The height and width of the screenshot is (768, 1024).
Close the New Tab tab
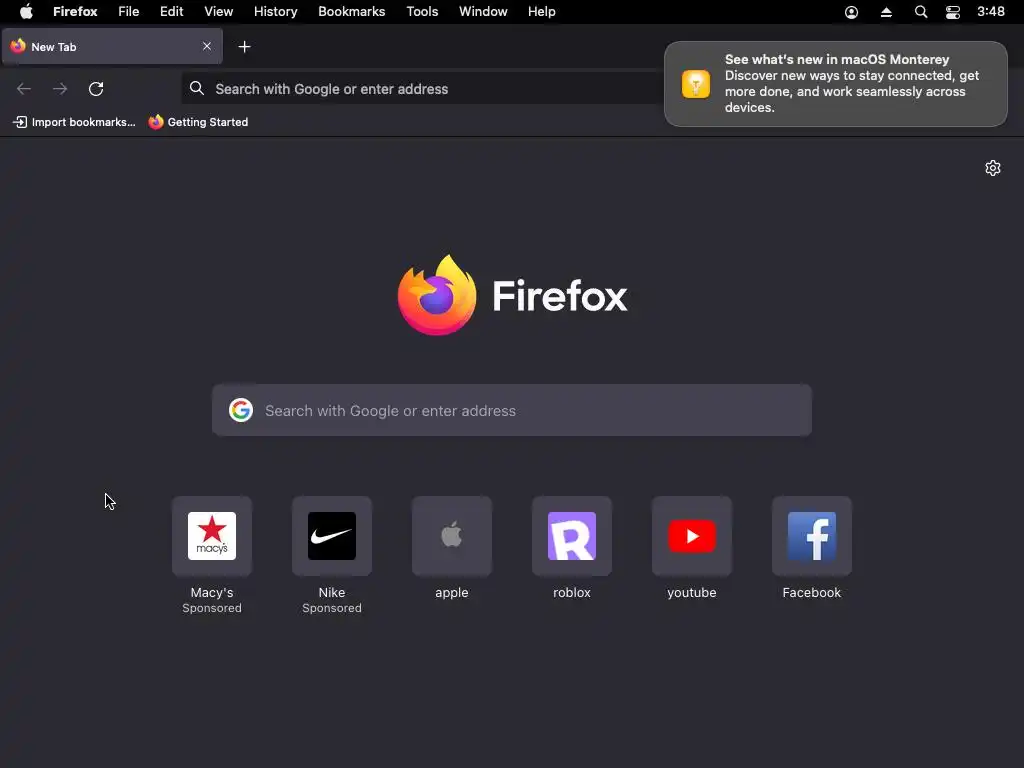[206, 46]
